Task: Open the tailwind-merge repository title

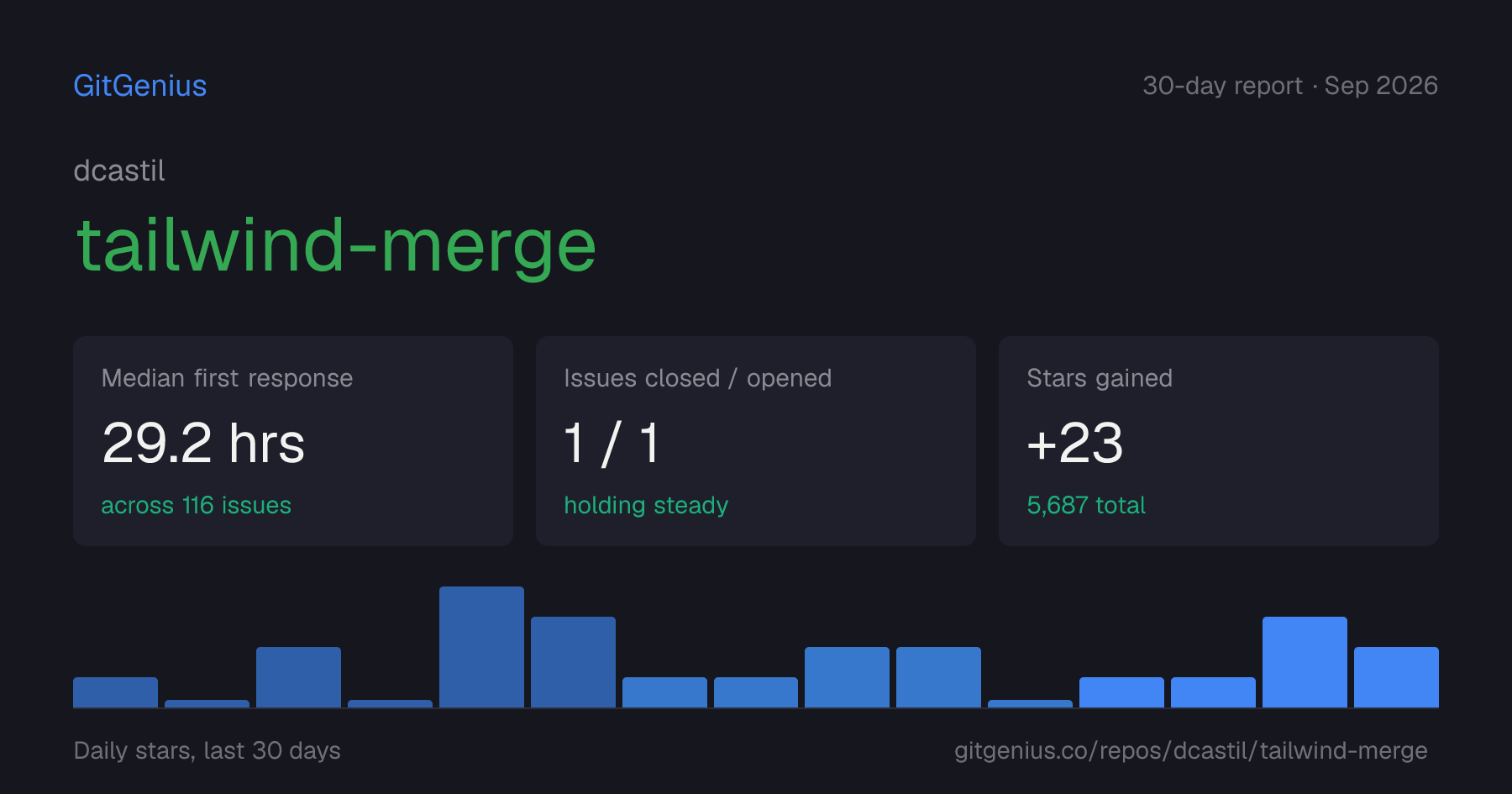Action: point(336,245)
